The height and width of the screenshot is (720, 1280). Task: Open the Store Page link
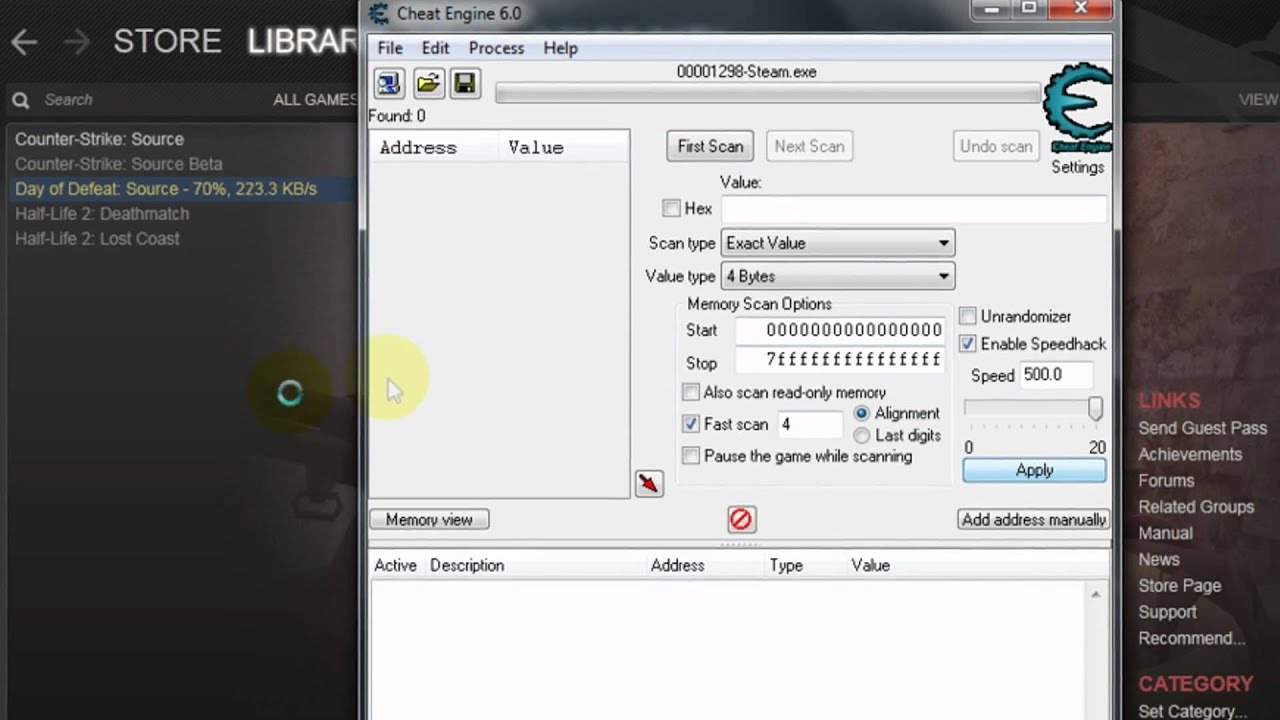click(x=1179, y=586)
